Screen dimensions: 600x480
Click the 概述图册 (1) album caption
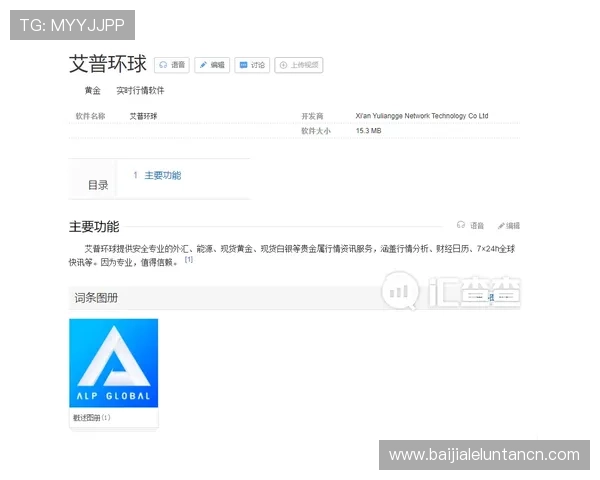(92, 418)
